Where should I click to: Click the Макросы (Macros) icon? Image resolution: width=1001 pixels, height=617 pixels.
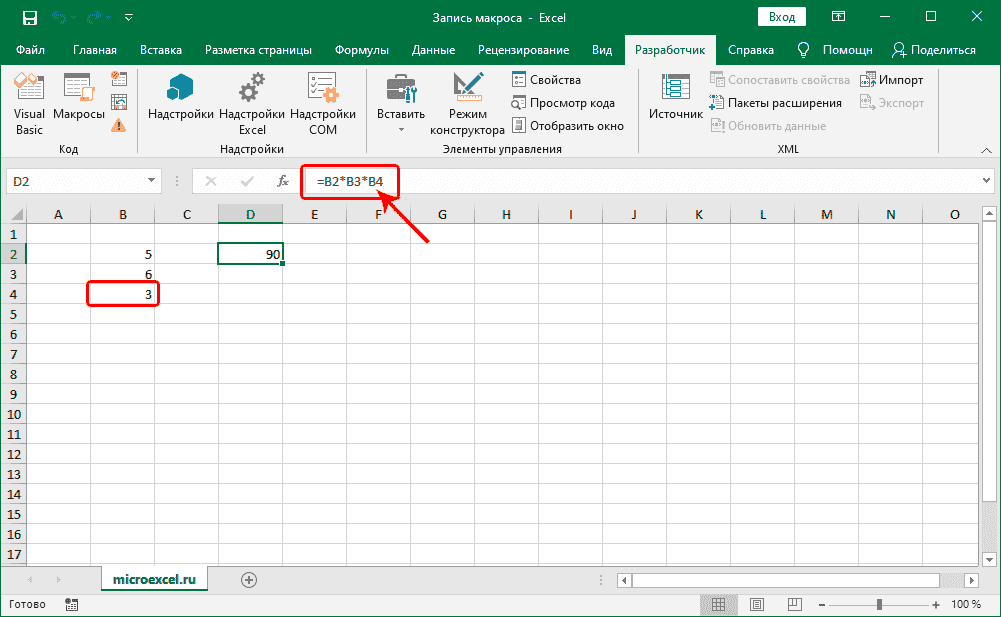coord(78,103)
